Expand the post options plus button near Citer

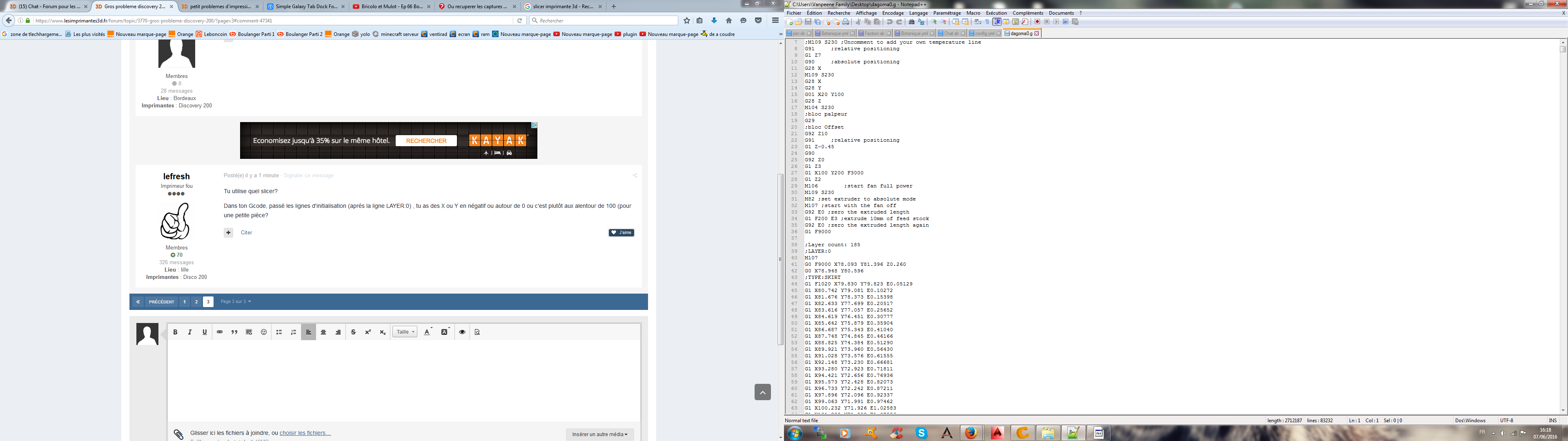pyautogui.click(x=228, y=233)
